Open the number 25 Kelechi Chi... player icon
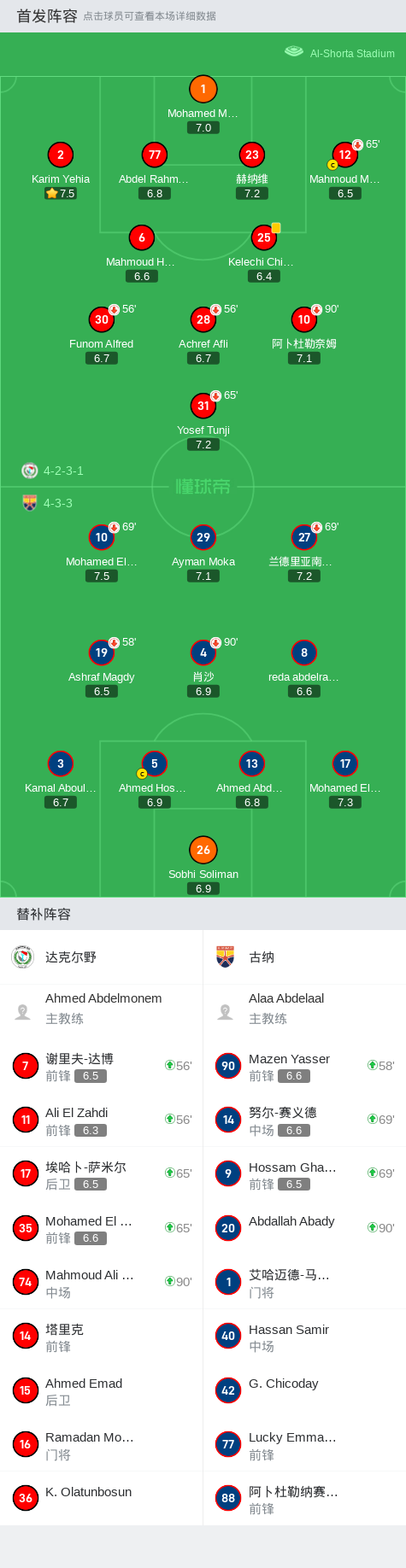This screenshot has height=1568, width=406. point(263,237)
